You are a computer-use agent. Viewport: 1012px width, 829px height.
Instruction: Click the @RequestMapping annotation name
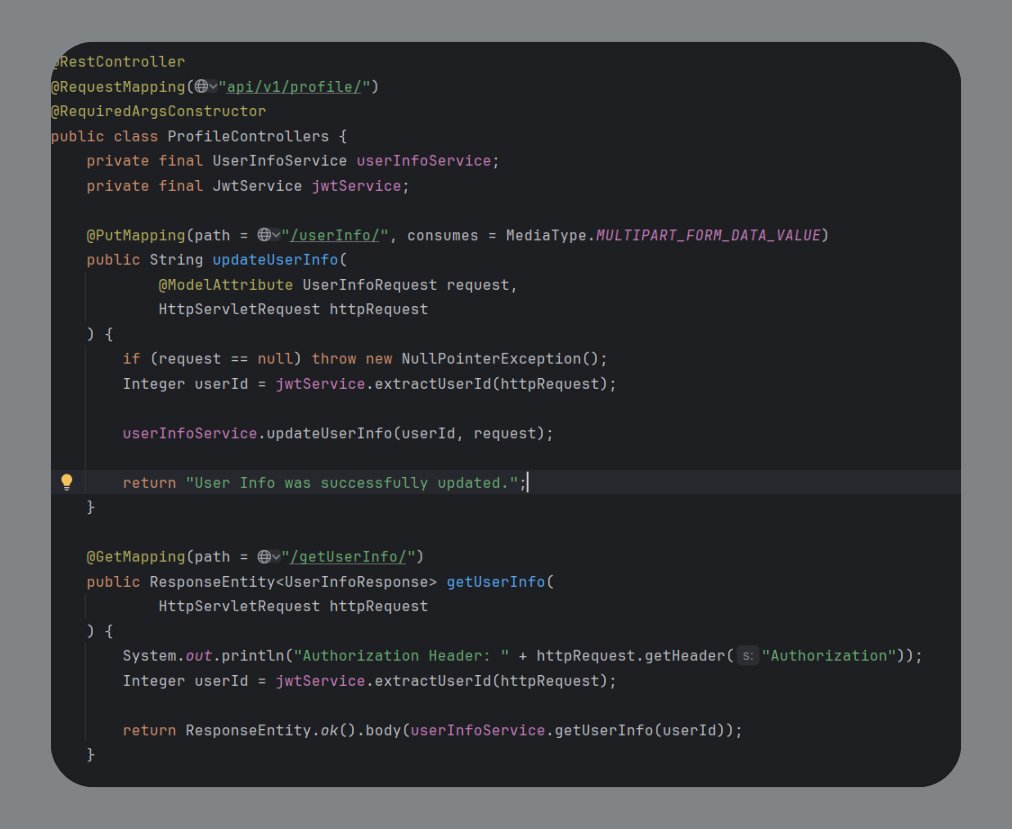tap(118, 87)
